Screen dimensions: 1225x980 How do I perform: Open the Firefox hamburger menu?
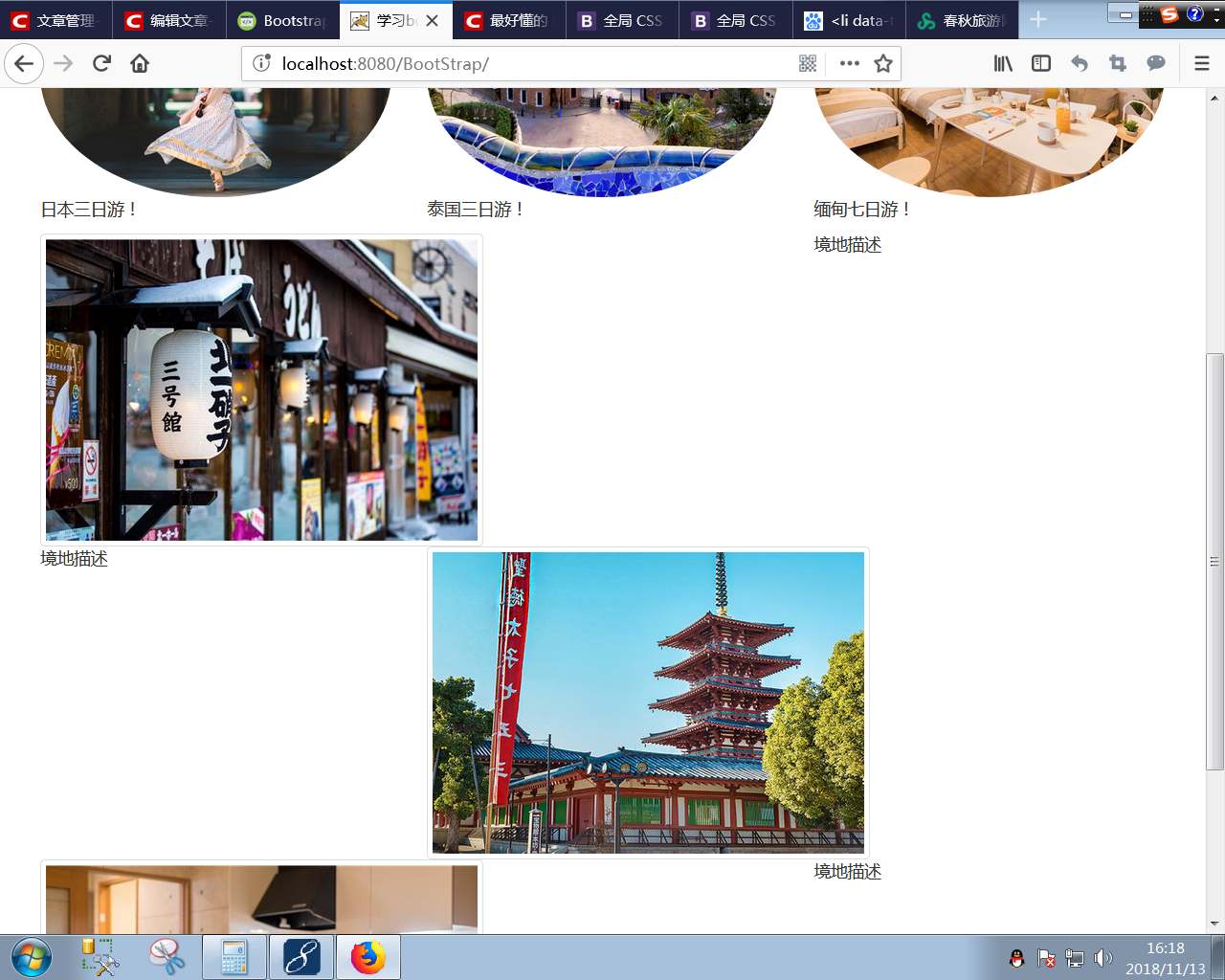(x=1202, y=64)
